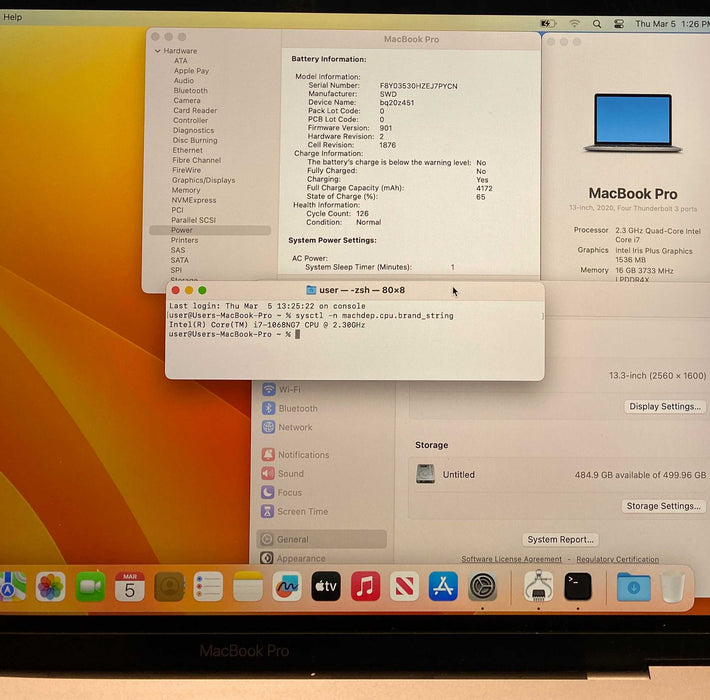This screenshot has height=700, width=710.
Task: Open Wi-Fi status menu in menu bar
Action: click(574, 23)
